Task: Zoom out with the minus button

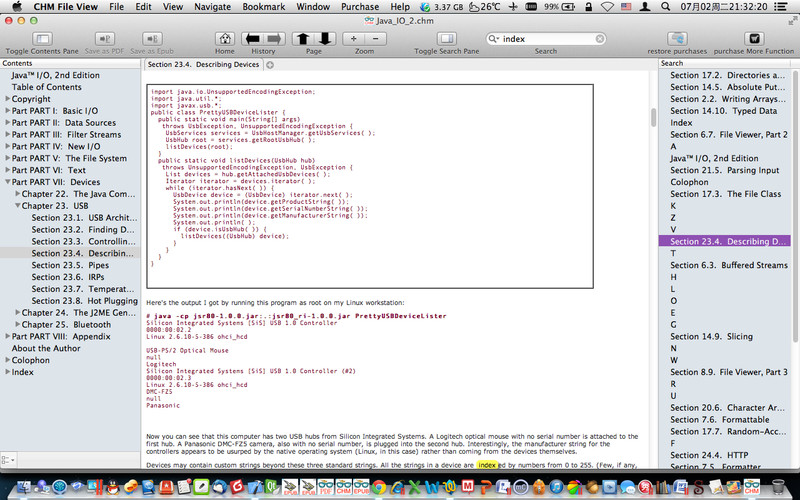Action: 376,38
